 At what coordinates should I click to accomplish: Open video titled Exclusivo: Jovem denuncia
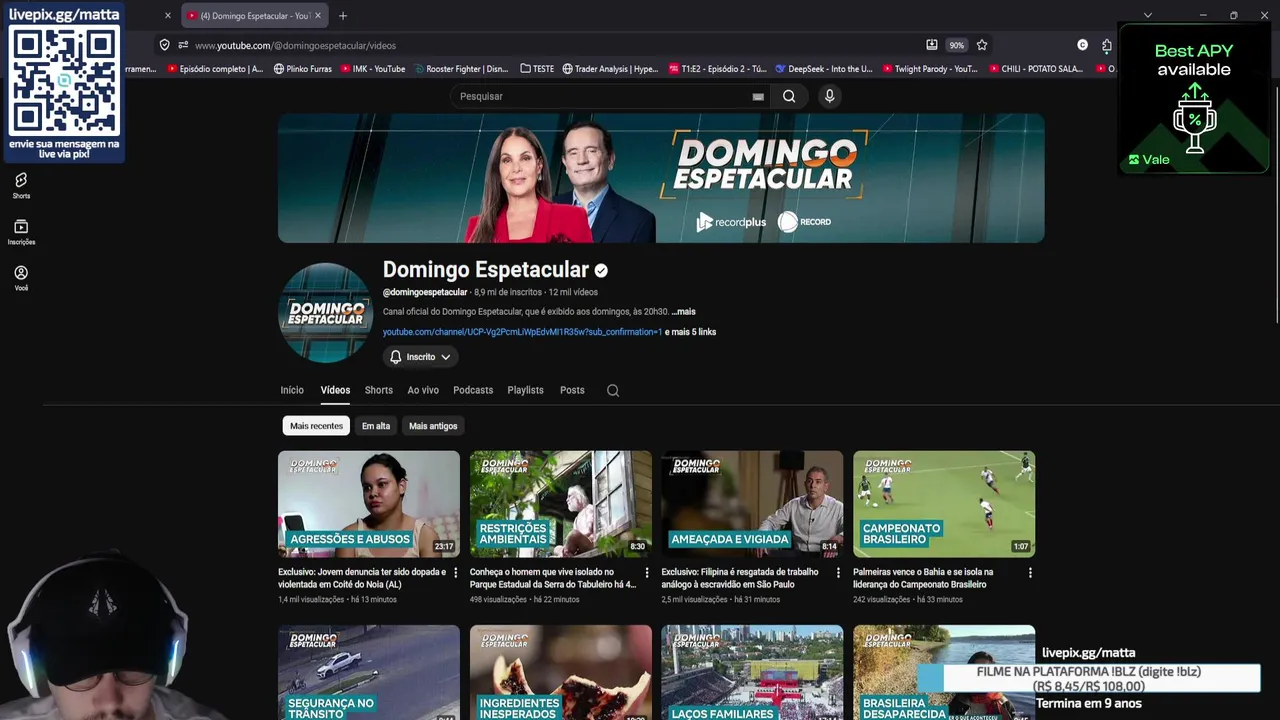362,578
